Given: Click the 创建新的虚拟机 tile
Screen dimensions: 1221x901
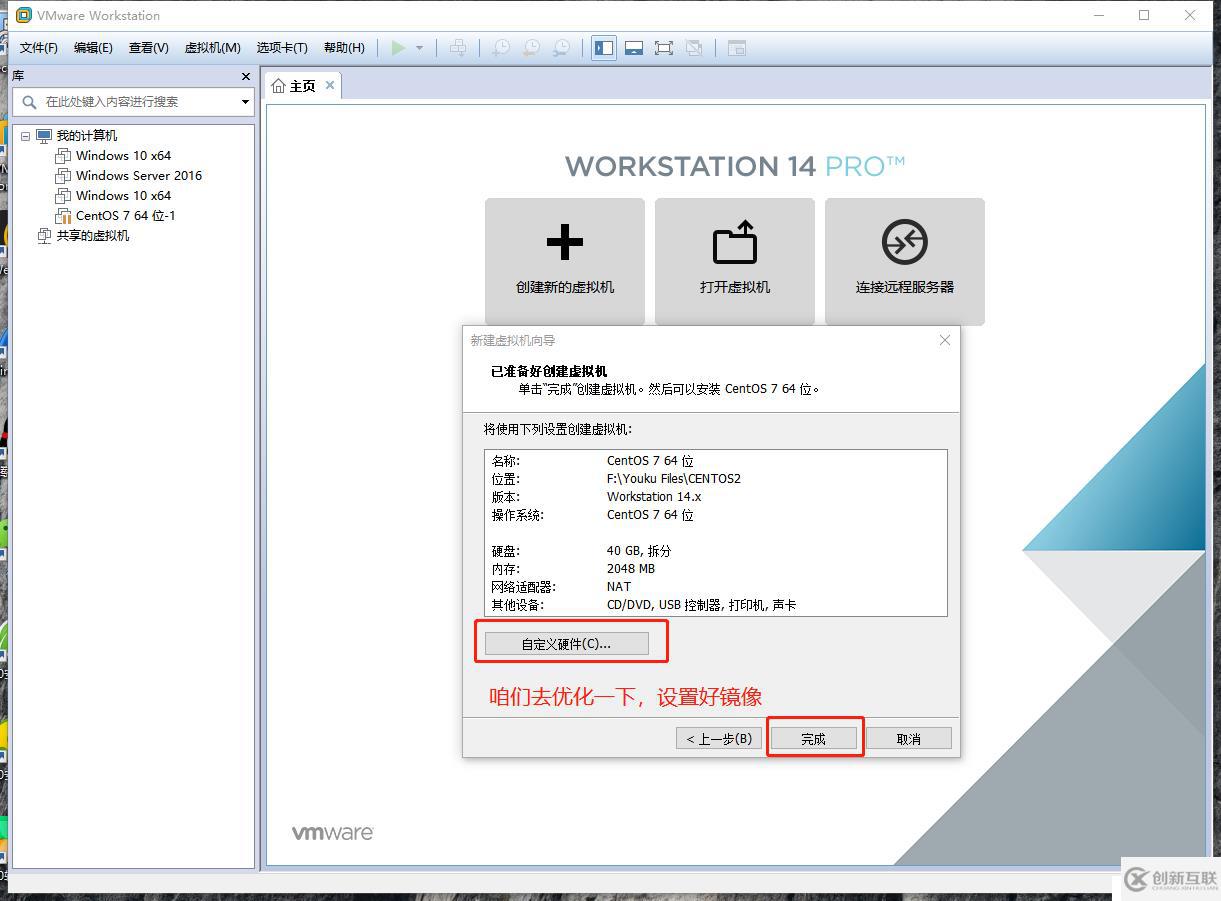Looking at the screenshot, I should coord(565,261).
